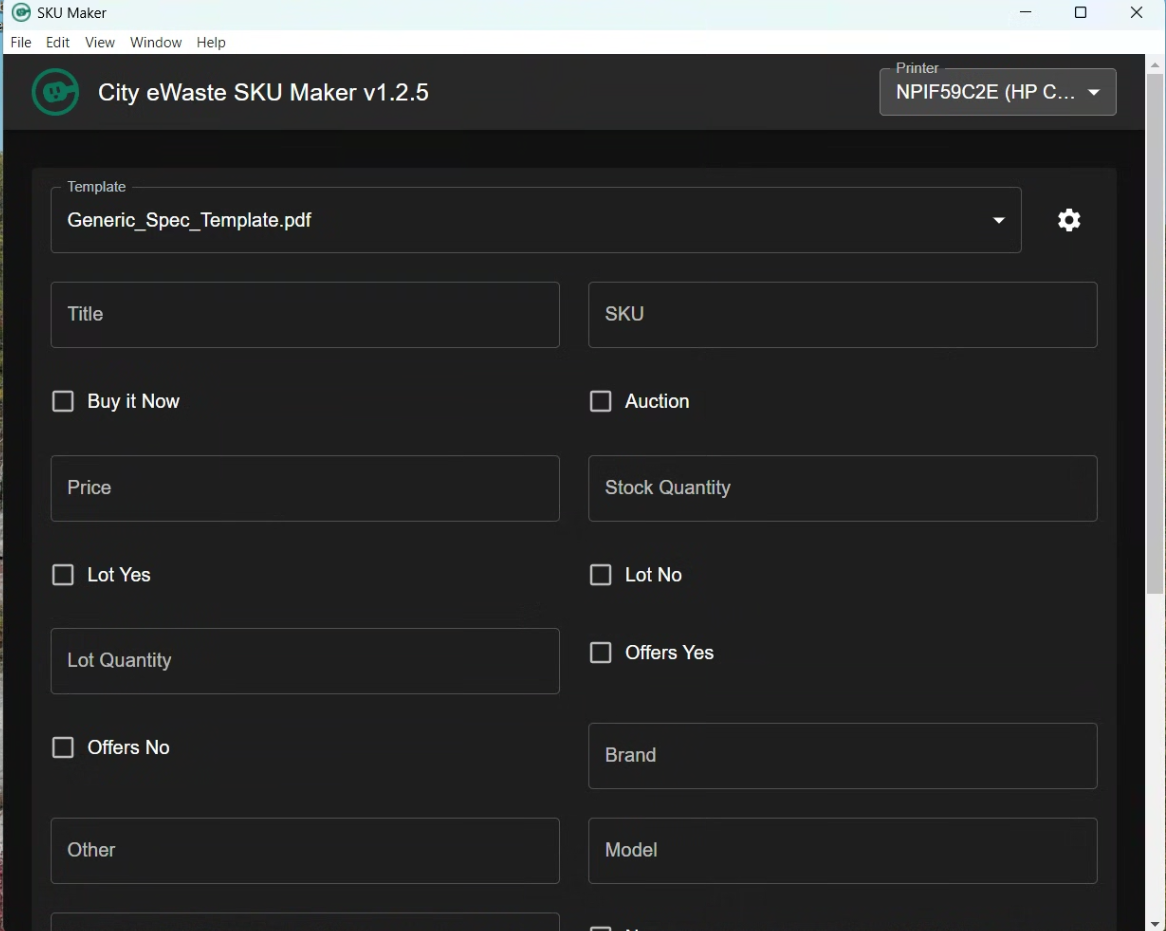Click the scrollbar down arrow
Screen dimensions: 1166x931
1155,923
